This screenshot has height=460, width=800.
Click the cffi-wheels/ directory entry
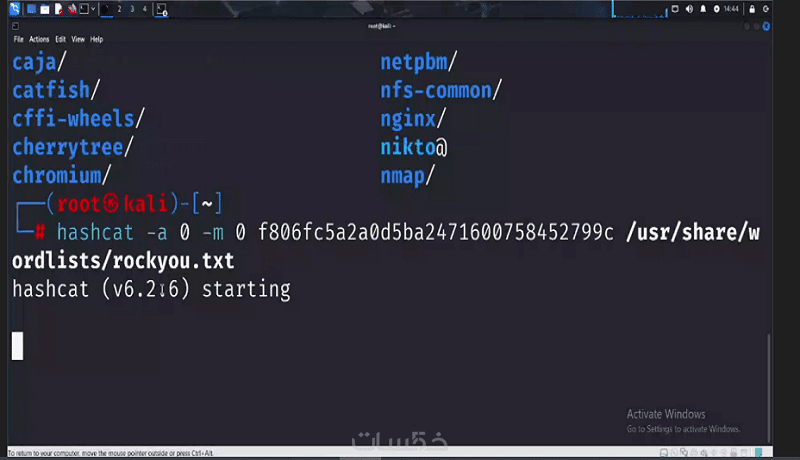[x=79, y=119]
